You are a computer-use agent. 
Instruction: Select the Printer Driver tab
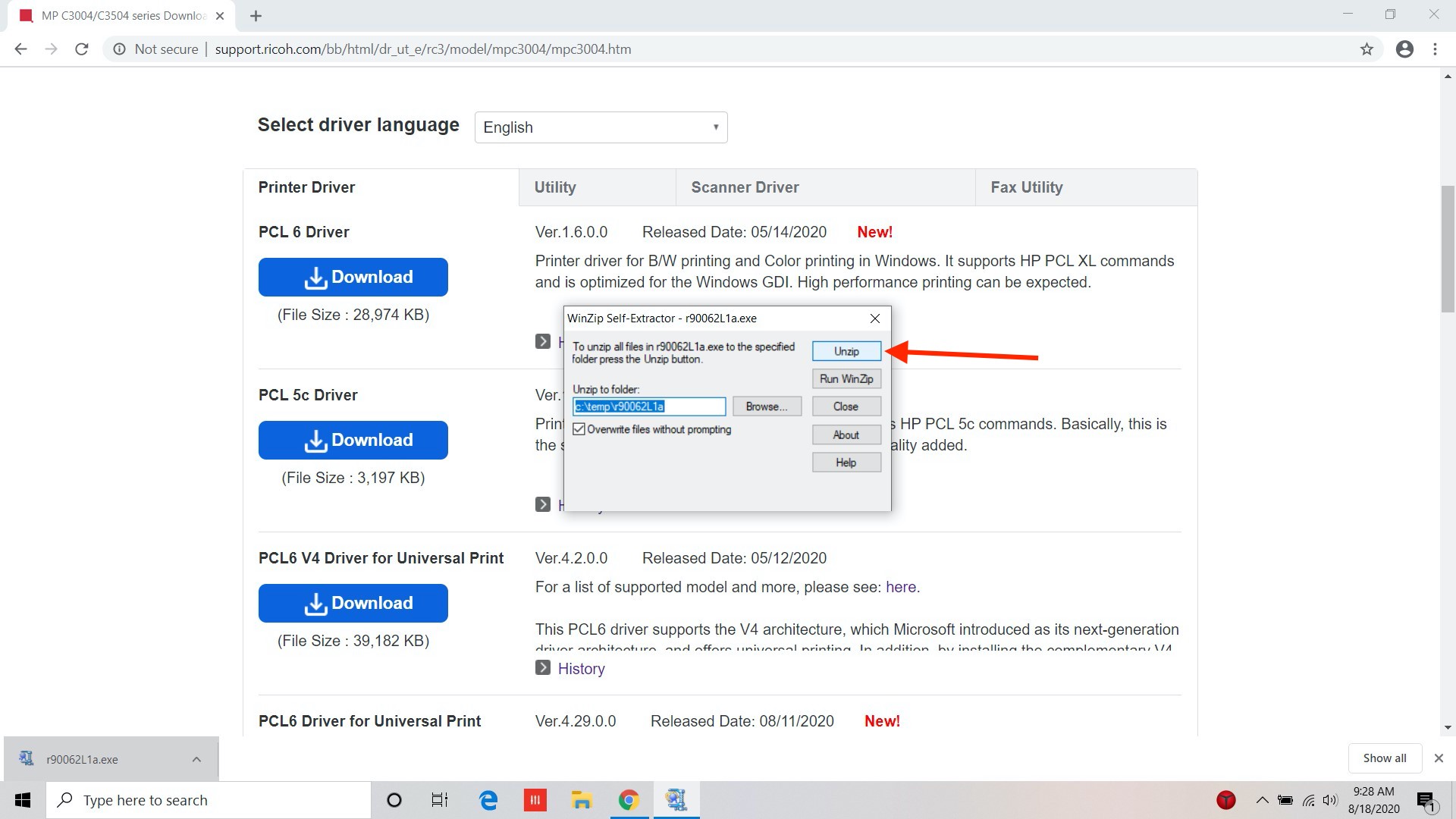tap(381, 187)
